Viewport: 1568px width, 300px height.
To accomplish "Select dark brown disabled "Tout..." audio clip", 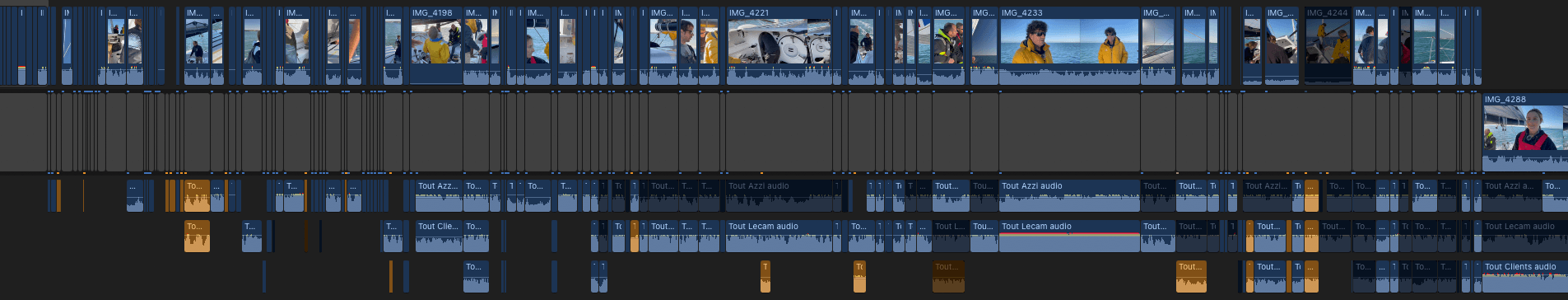I will [948, 277].
